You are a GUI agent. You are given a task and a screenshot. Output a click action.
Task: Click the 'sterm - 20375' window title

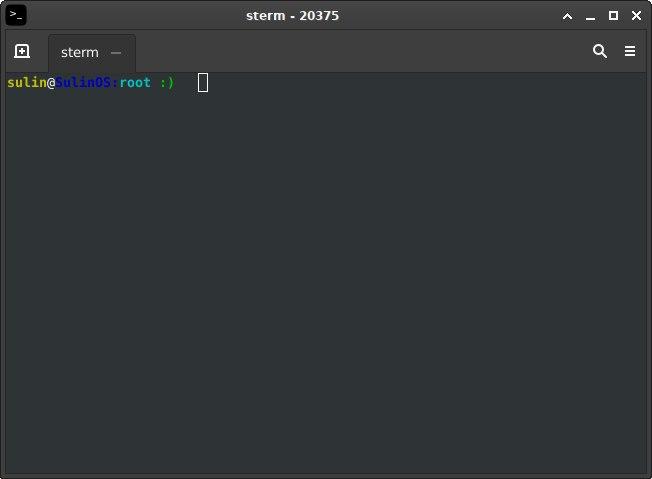[x=292, y=16]
